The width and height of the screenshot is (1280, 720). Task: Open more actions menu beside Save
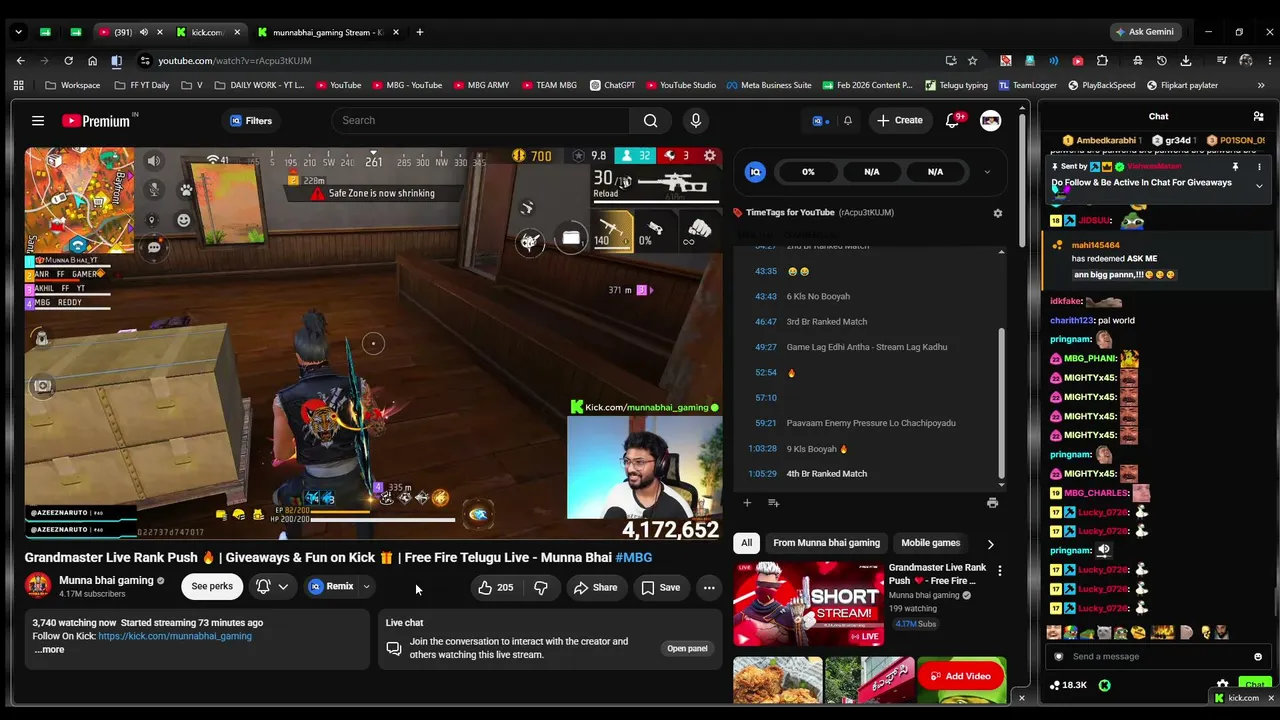pyautogui.click(x=709, y=587)
